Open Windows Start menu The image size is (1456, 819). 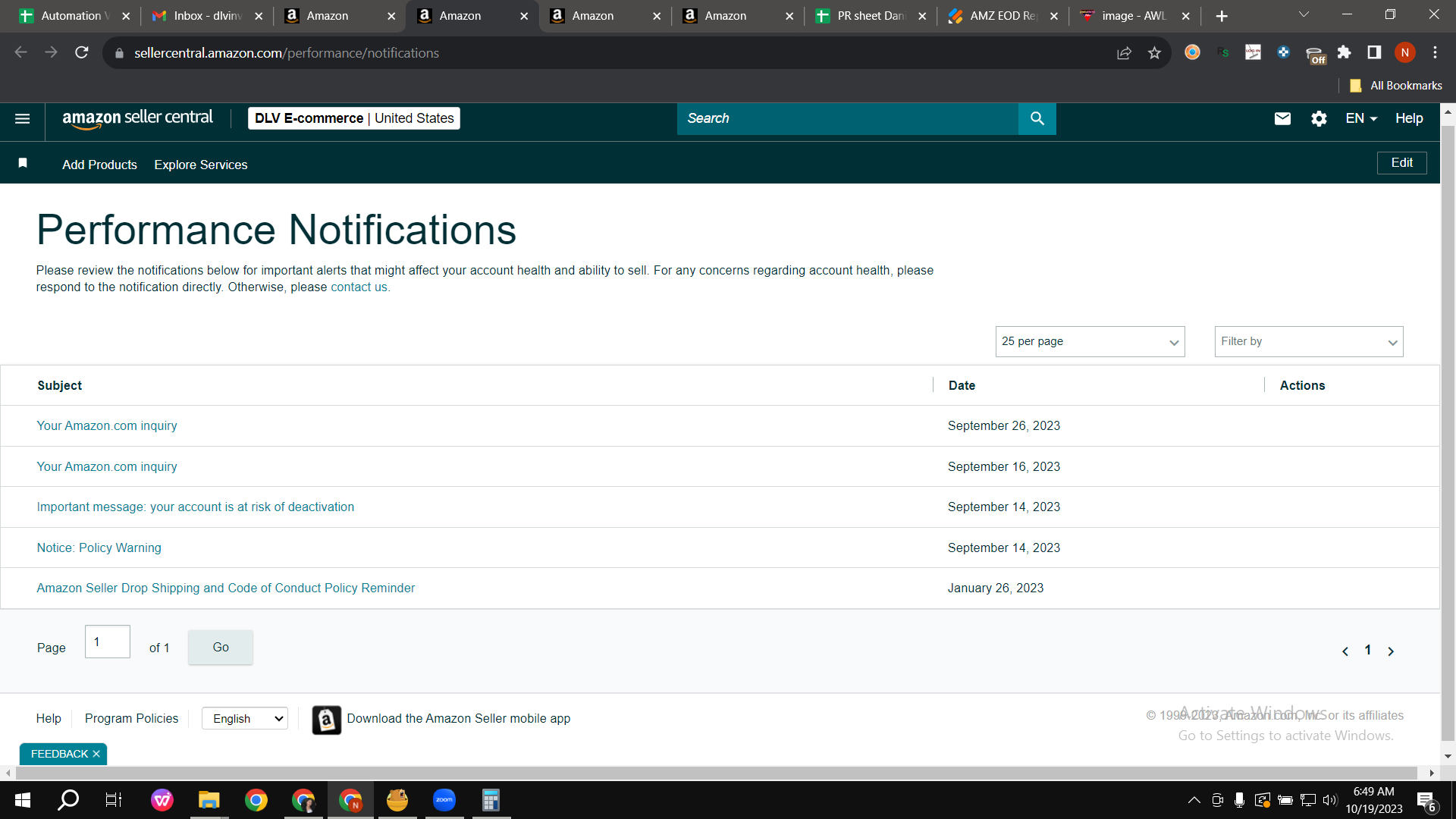tap(23, 800)
